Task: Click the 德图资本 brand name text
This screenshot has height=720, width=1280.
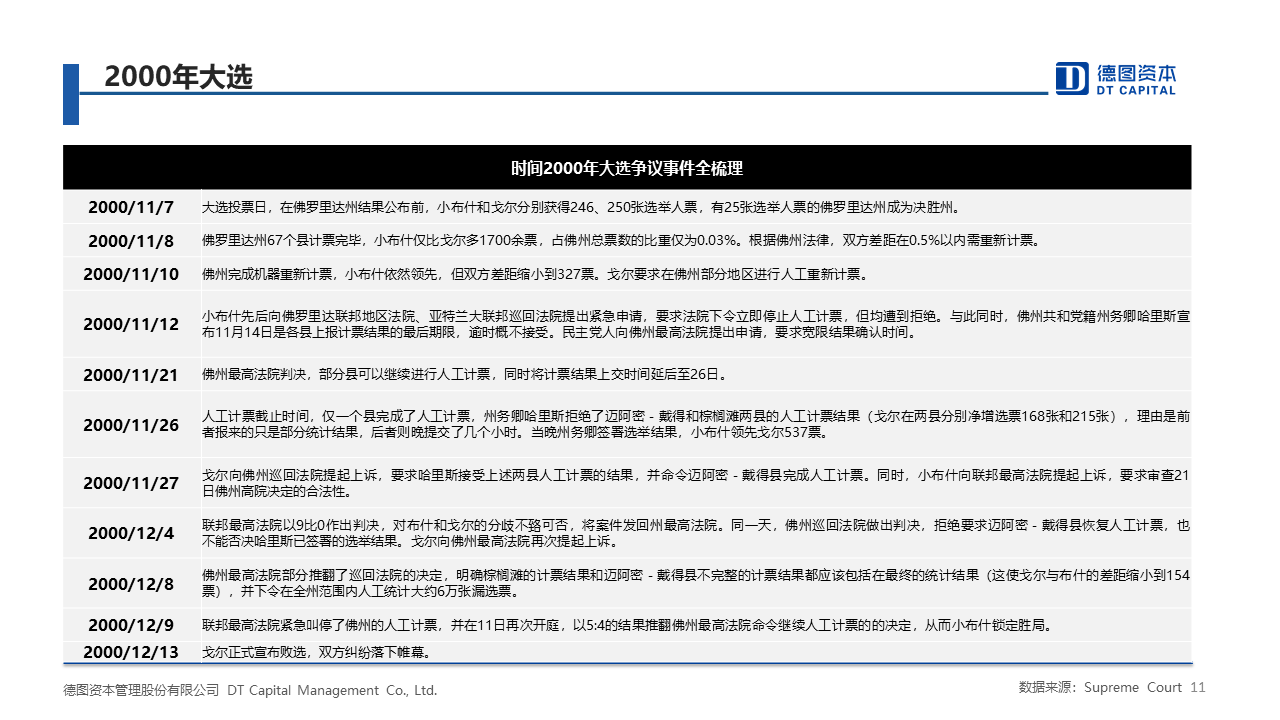Action: click(x=1137, y=73)
